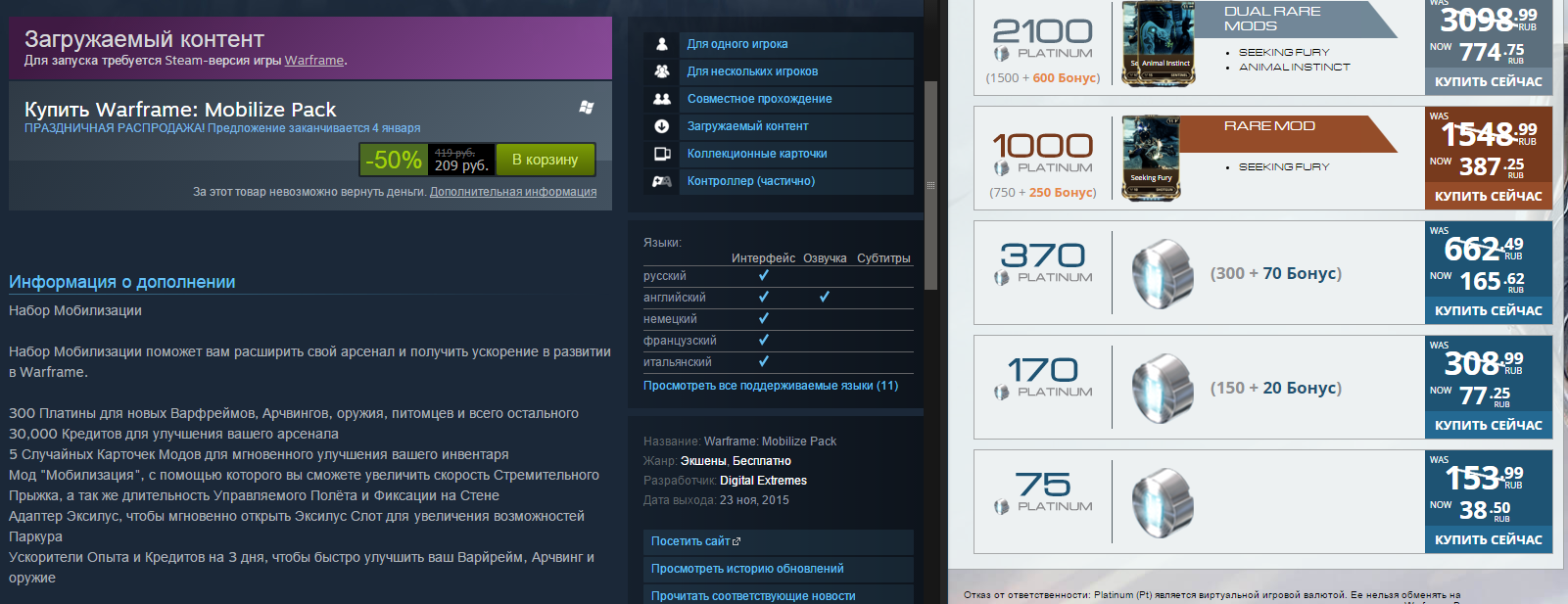Buy the 170 Platinum pack now
Image resolution: width=1568 pixels, height=604 pixels.
1488,426
